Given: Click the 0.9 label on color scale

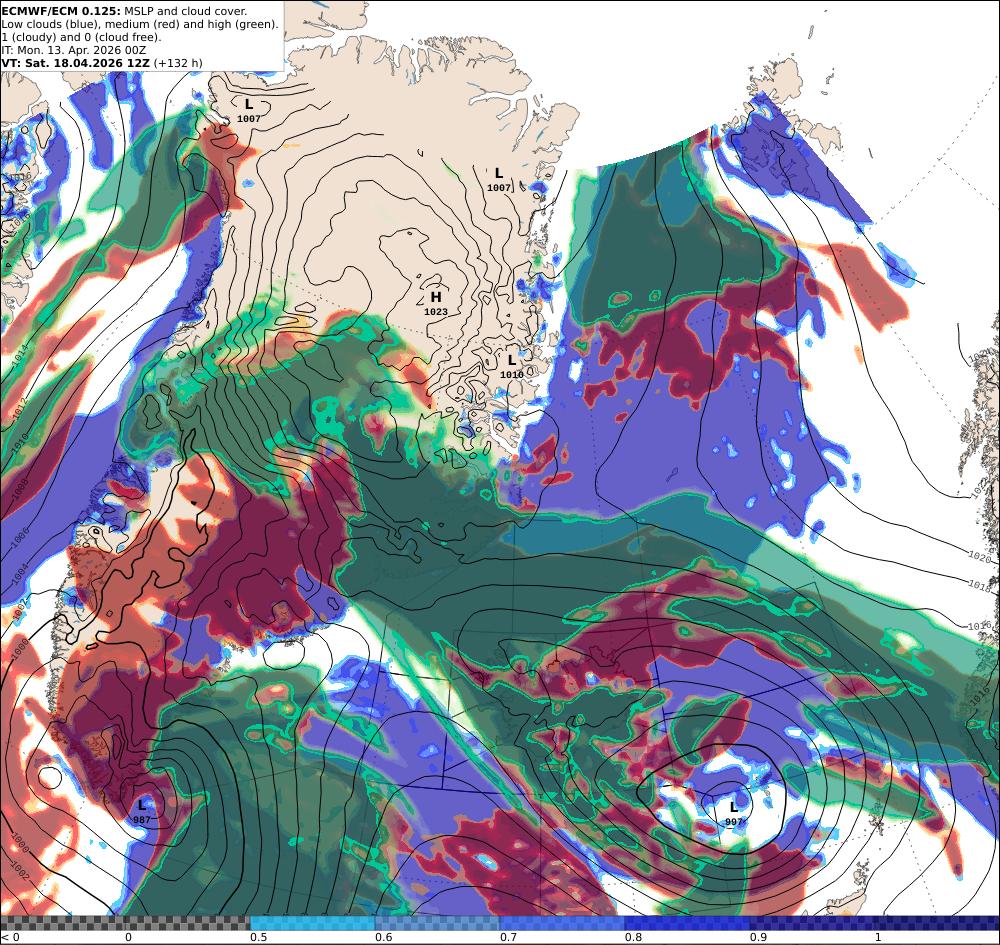Looking at the screenshot, I should [758, 937].
